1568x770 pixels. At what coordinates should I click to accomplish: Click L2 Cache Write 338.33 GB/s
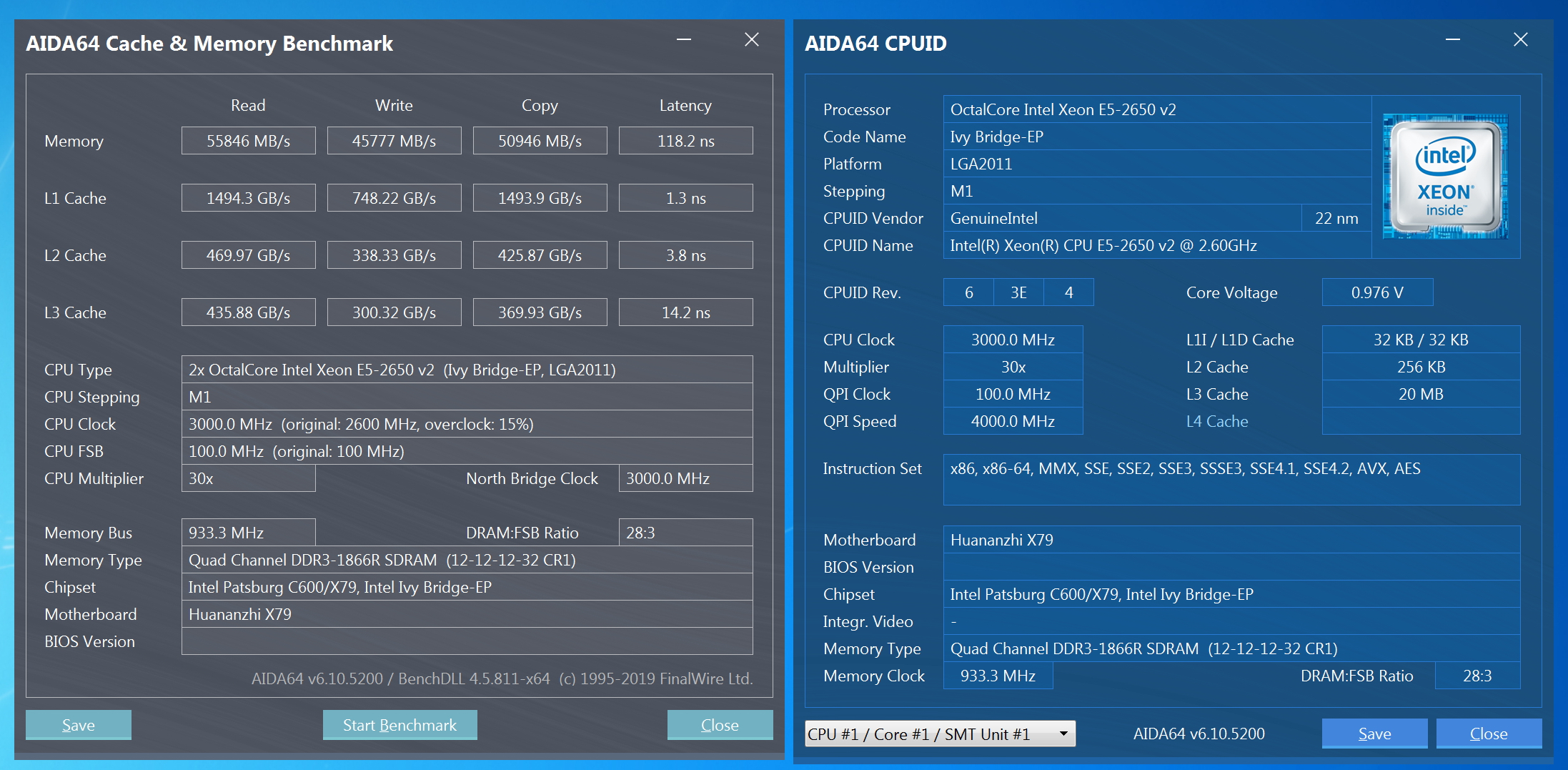tap(395, 255)
